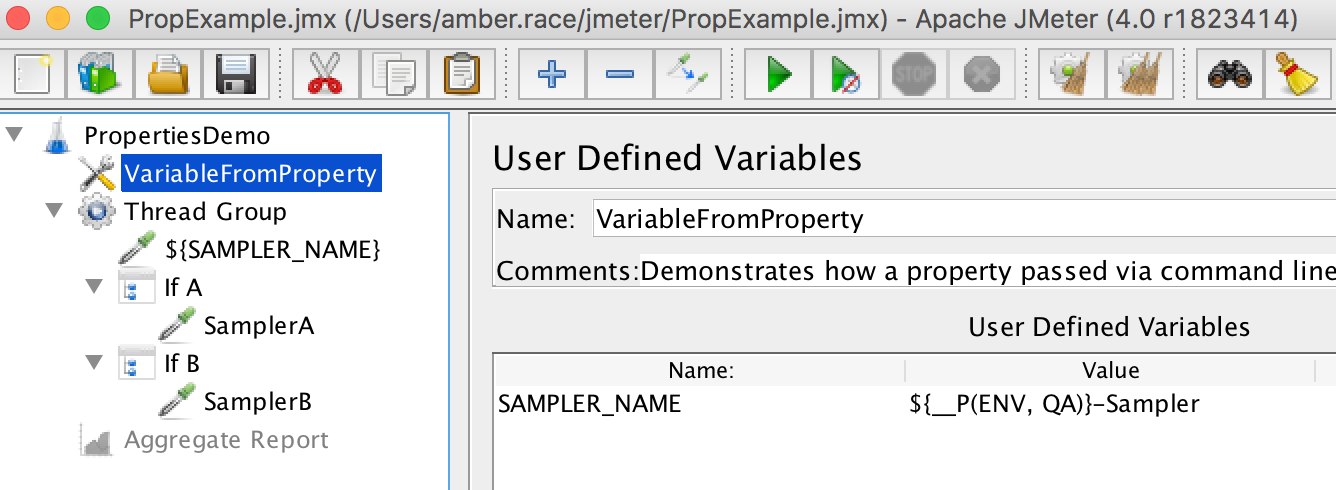This screenshot has height=490, width=1336.
Task: Collapse the PropertiesDemo tree node
Action: 14,135
